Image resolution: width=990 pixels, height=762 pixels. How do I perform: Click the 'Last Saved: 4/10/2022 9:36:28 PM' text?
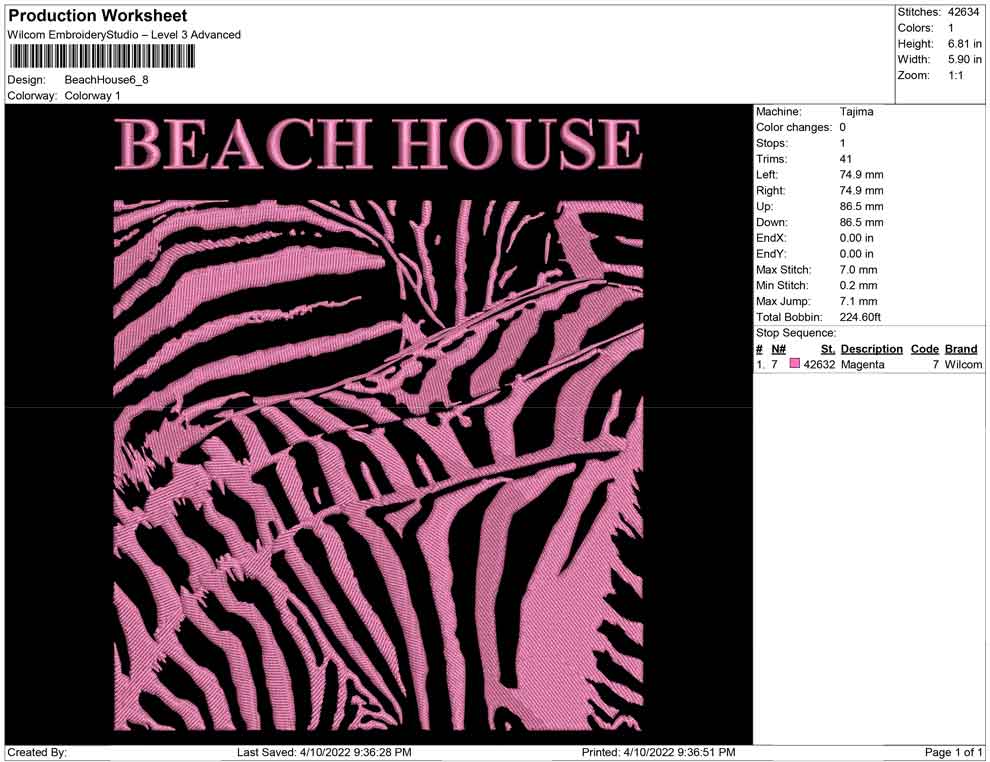pyautogui.click(x=324, y=752)
